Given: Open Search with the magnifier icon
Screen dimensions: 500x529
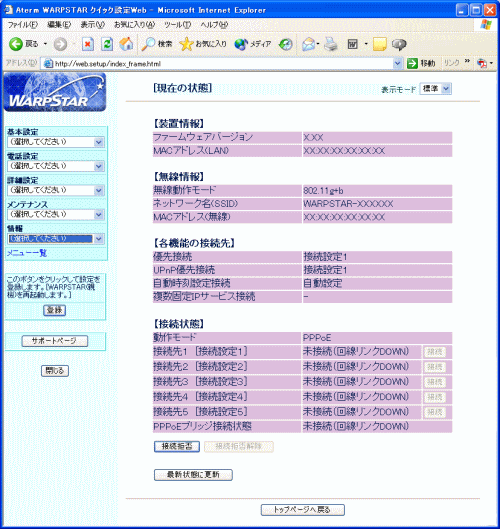Looking at the screenshot, I should point(148,44).
